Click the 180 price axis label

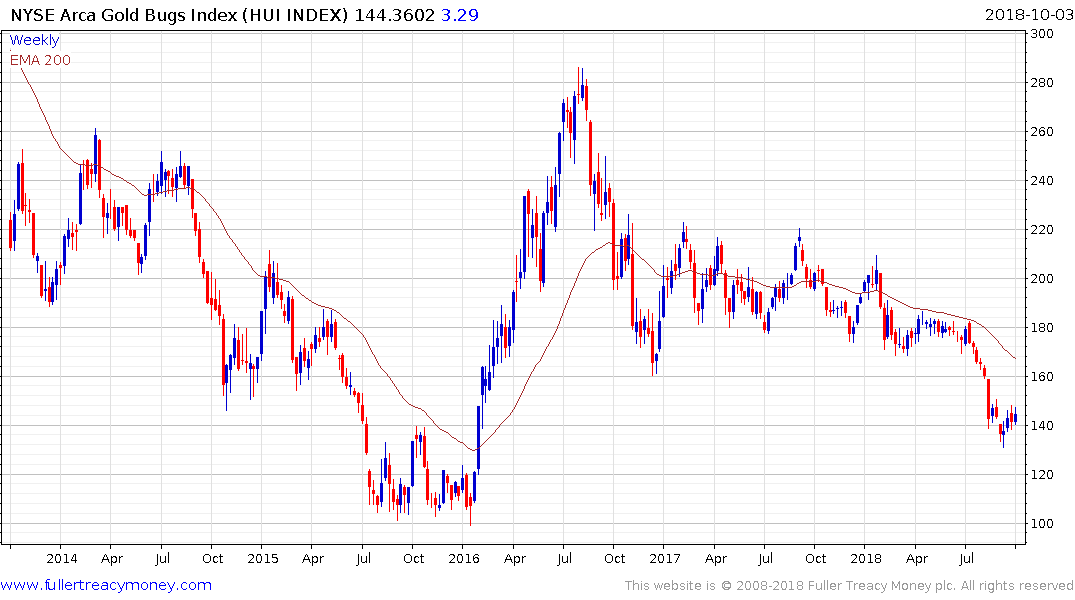point(1041,328)
